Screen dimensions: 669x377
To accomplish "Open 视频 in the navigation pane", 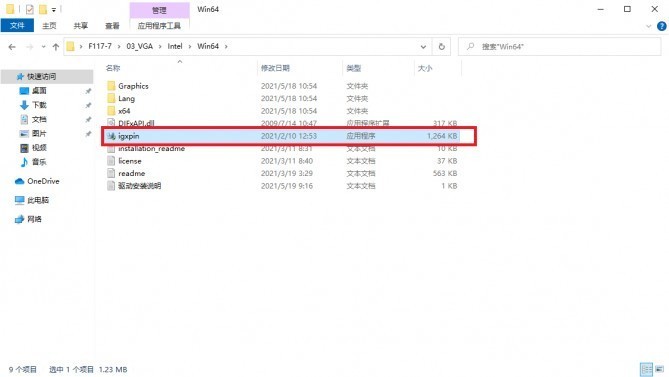I will point(39,148).
